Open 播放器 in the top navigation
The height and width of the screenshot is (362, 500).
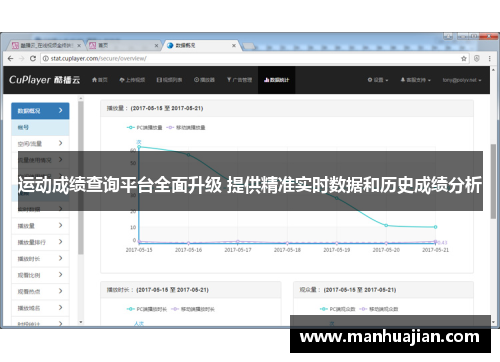204,80
